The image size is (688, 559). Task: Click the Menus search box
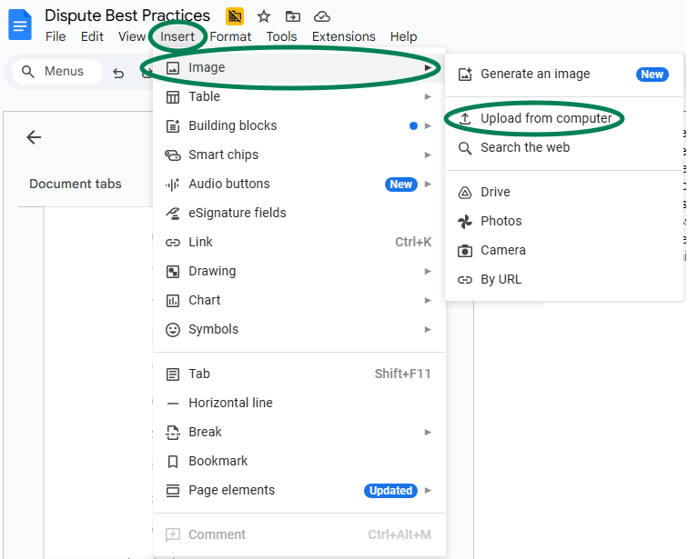pos(57,72)
